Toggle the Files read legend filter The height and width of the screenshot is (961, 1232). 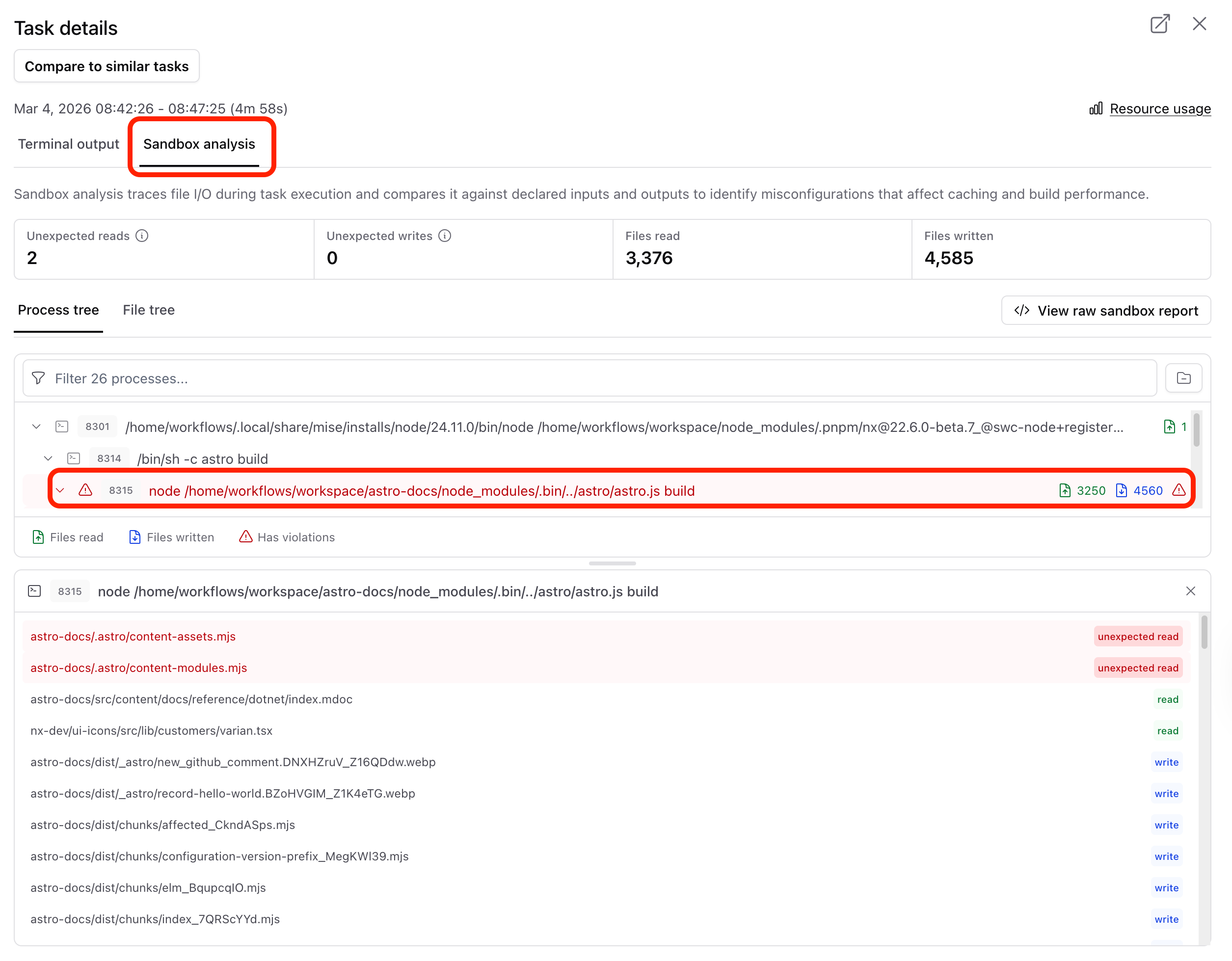pos(68,537)
